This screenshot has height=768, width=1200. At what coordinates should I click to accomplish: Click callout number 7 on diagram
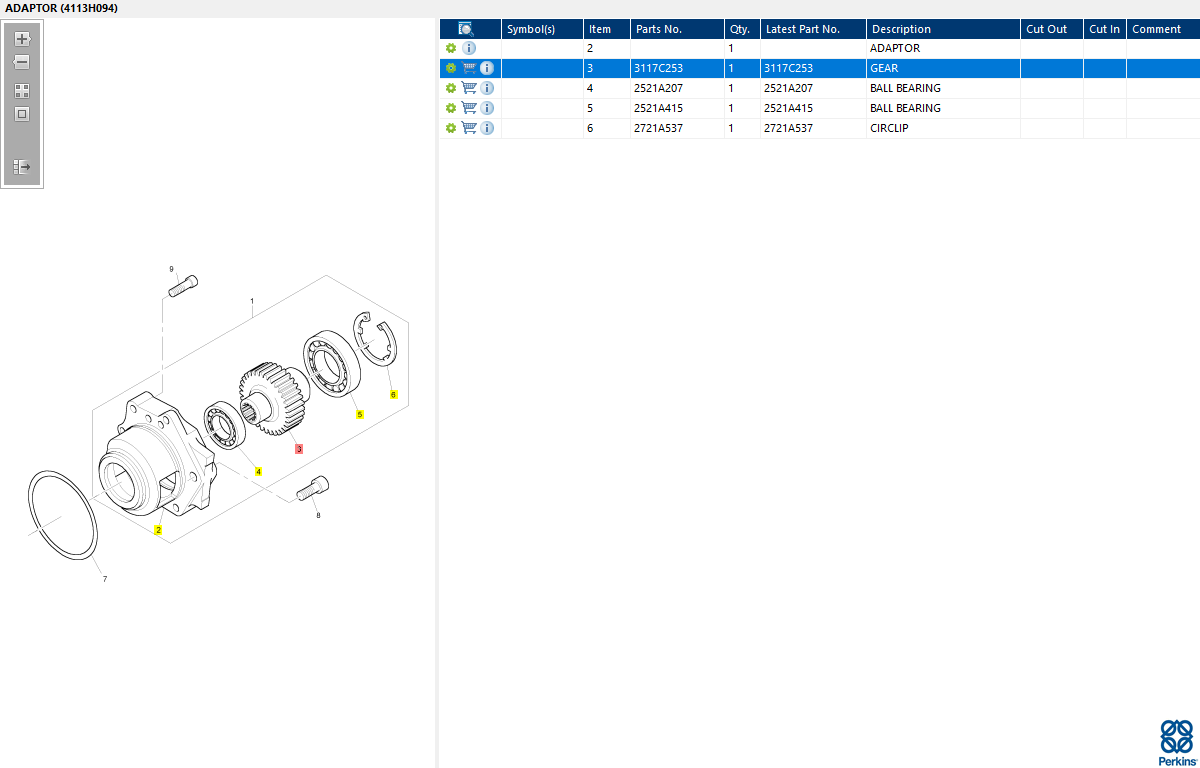pyautogui.click(x=105, y=579)
